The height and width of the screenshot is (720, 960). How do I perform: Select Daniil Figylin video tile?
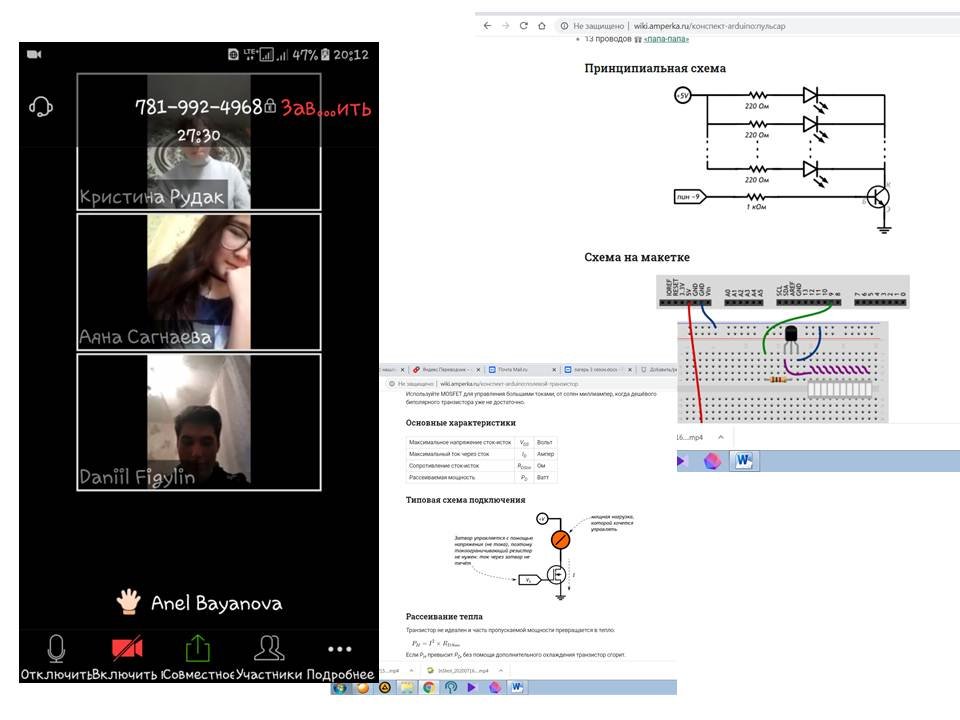click(x=199, y=422)
